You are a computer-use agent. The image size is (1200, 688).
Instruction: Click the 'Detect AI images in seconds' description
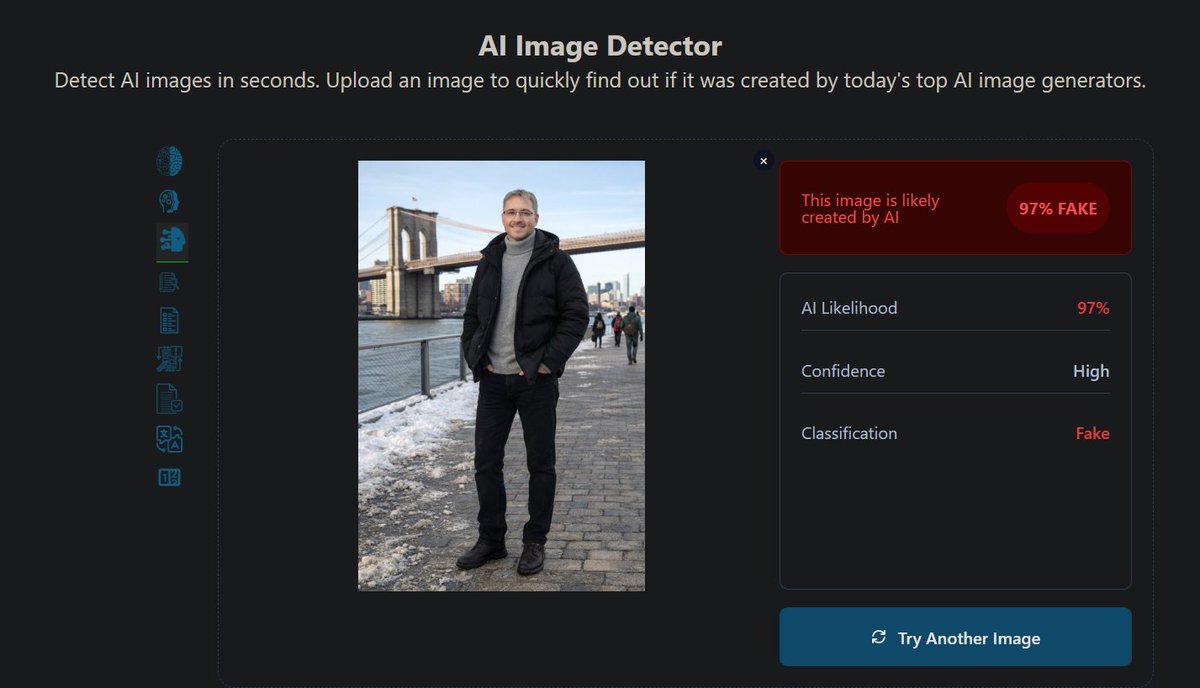coord(600,81)
